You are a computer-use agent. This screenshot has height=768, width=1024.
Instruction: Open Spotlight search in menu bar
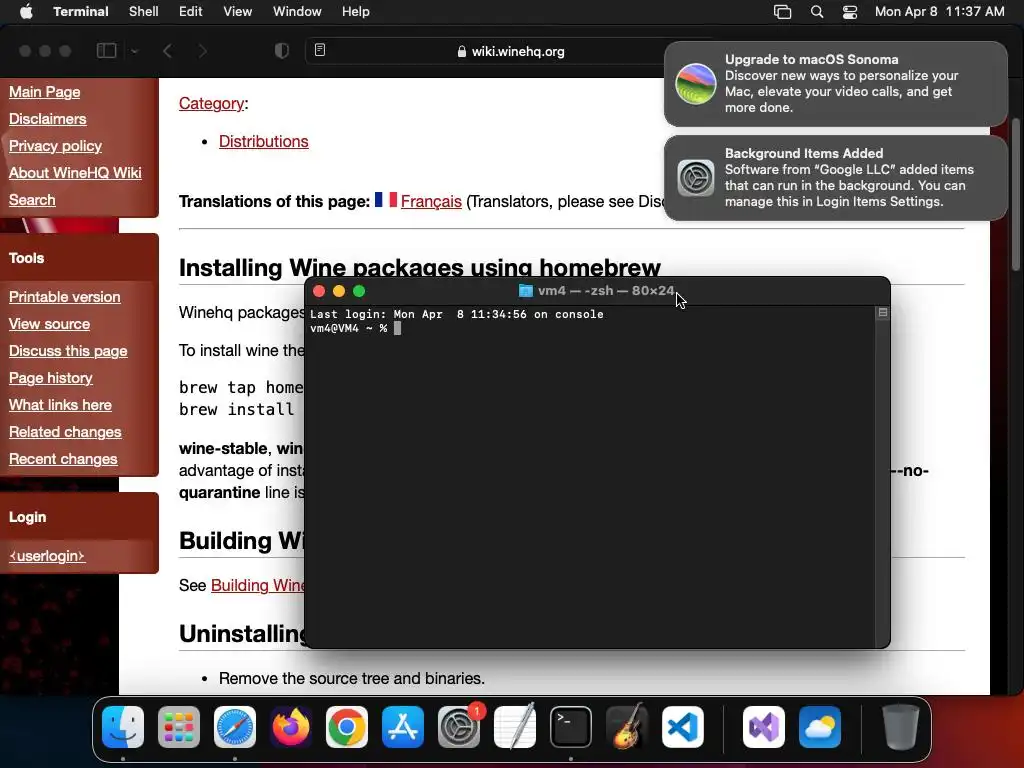click(816, 12)
